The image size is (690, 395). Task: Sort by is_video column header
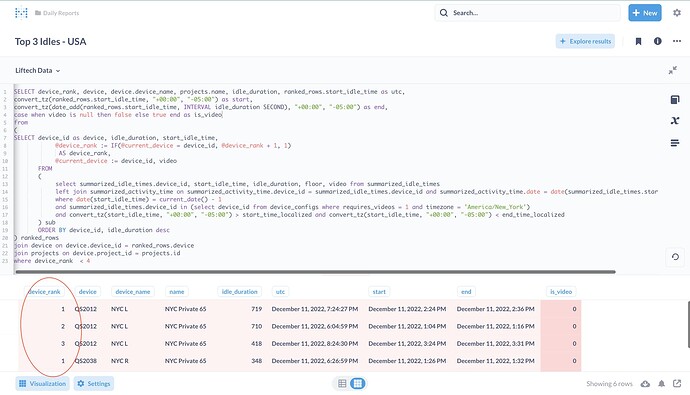click(x=561, y=291)
